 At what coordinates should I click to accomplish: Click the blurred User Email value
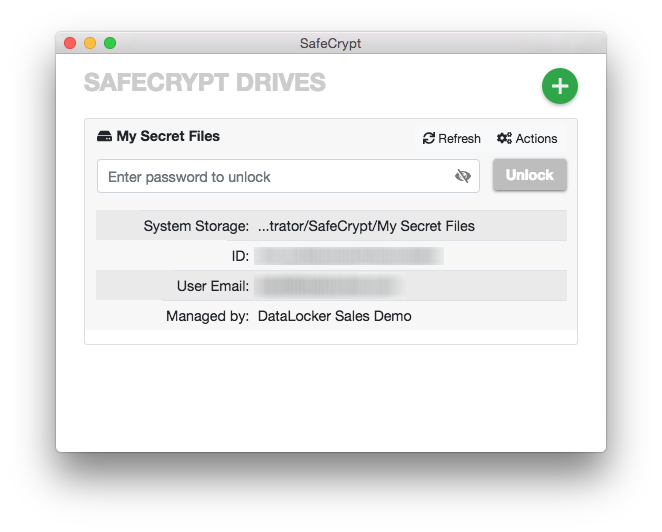point(329,286)
